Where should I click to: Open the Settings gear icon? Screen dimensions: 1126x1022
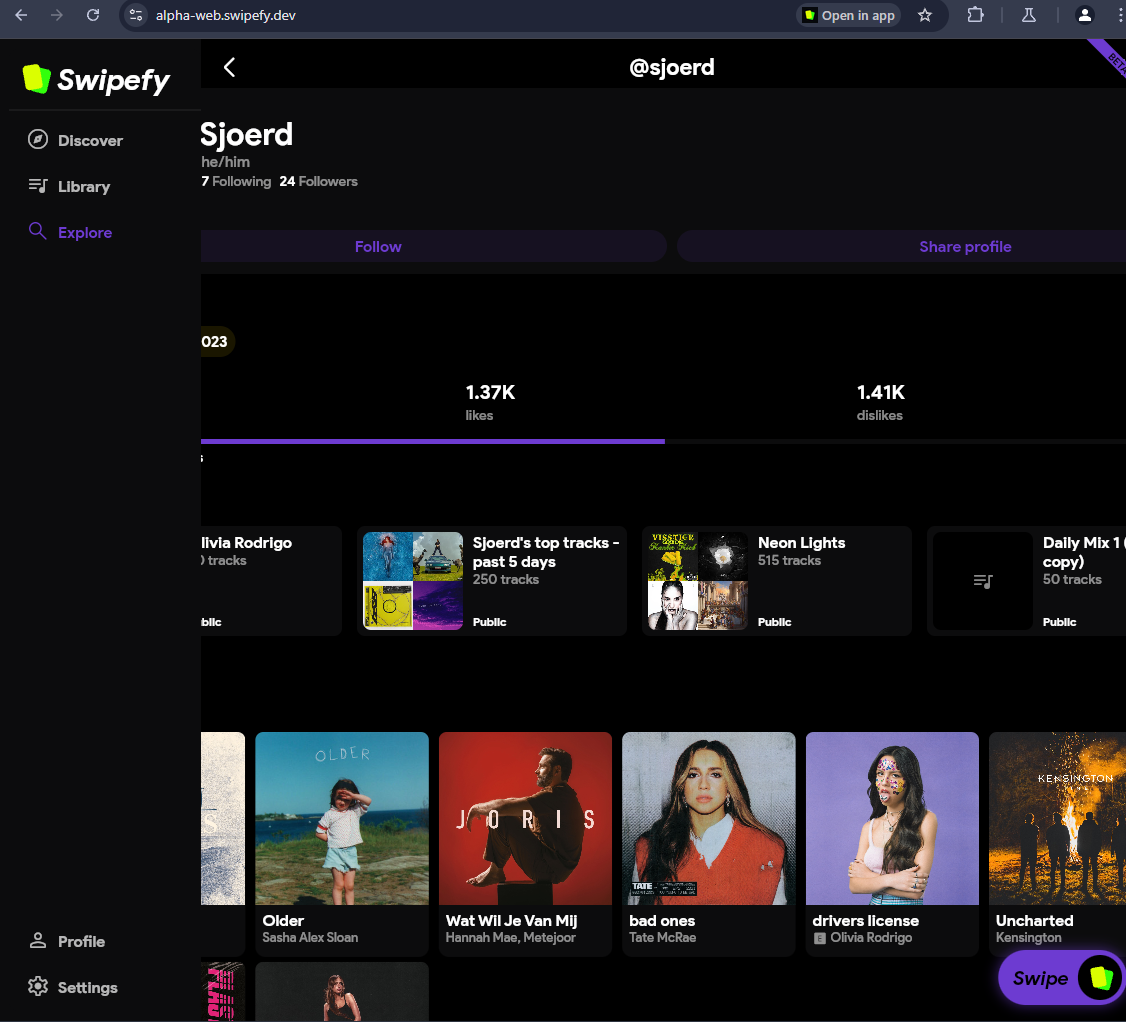coord(38,987)
